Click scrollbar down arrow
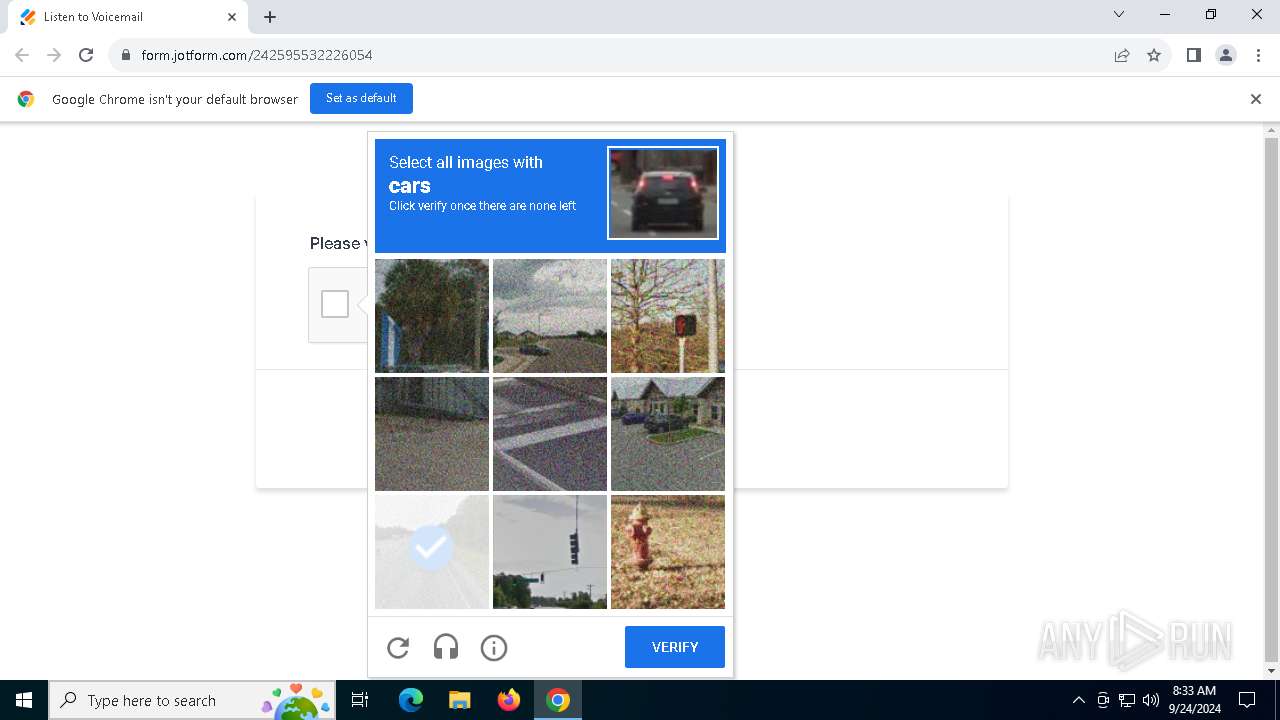 pos(1272,670)
